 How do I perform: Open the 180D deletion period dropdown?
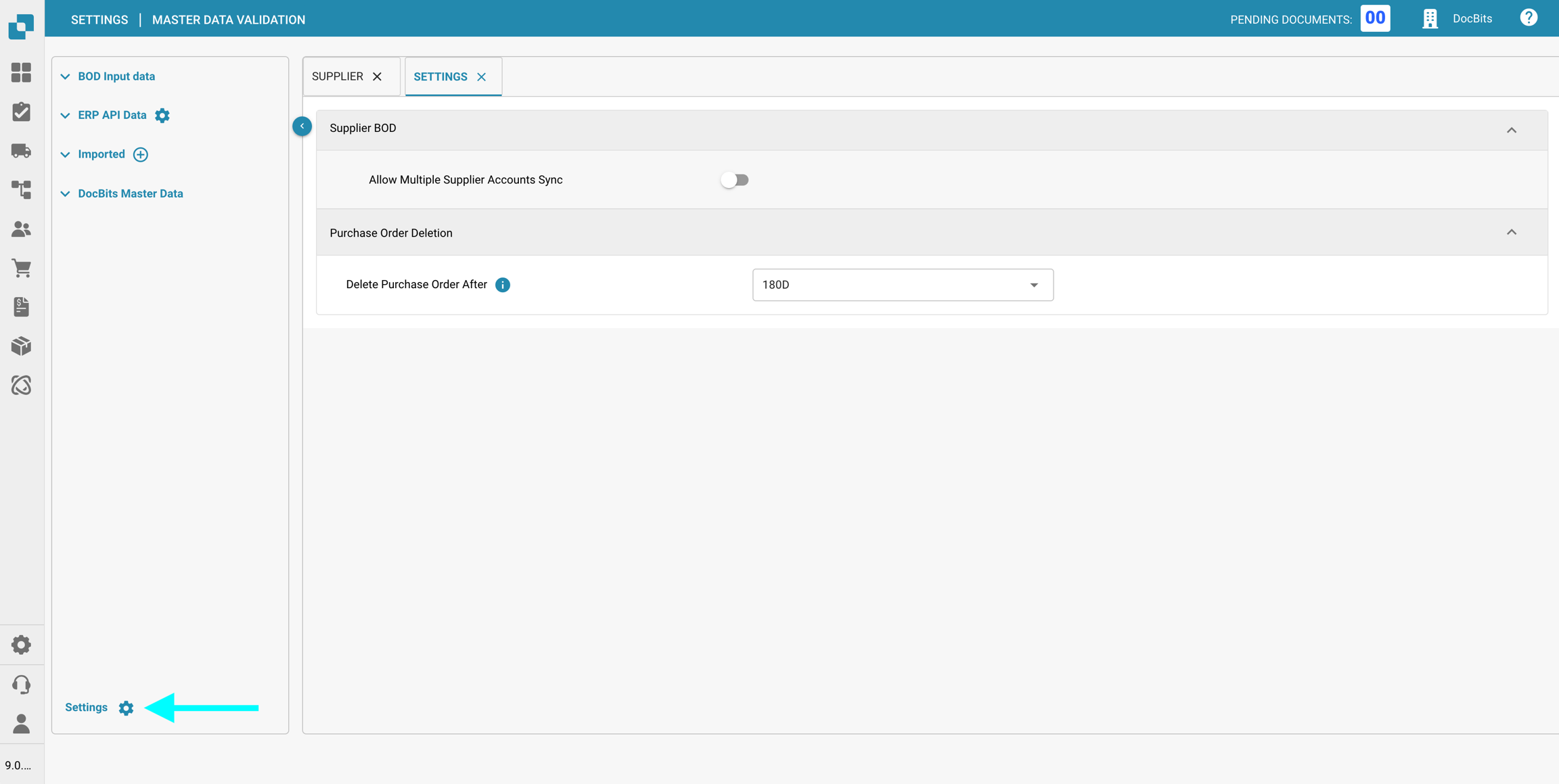click(902, 285)
